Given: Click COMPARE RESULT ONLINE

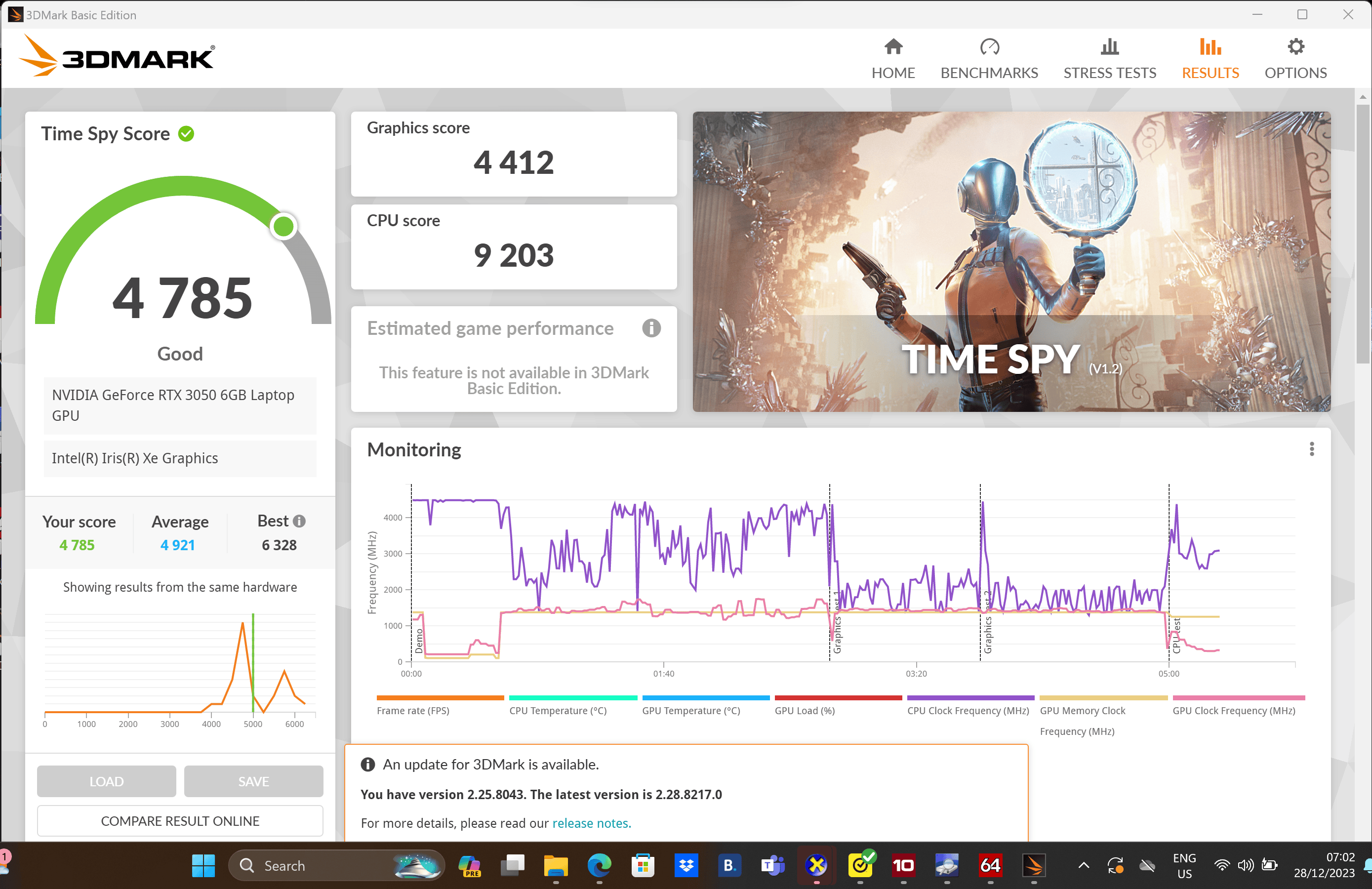Looking at the screenshot, I should (180, 820).
